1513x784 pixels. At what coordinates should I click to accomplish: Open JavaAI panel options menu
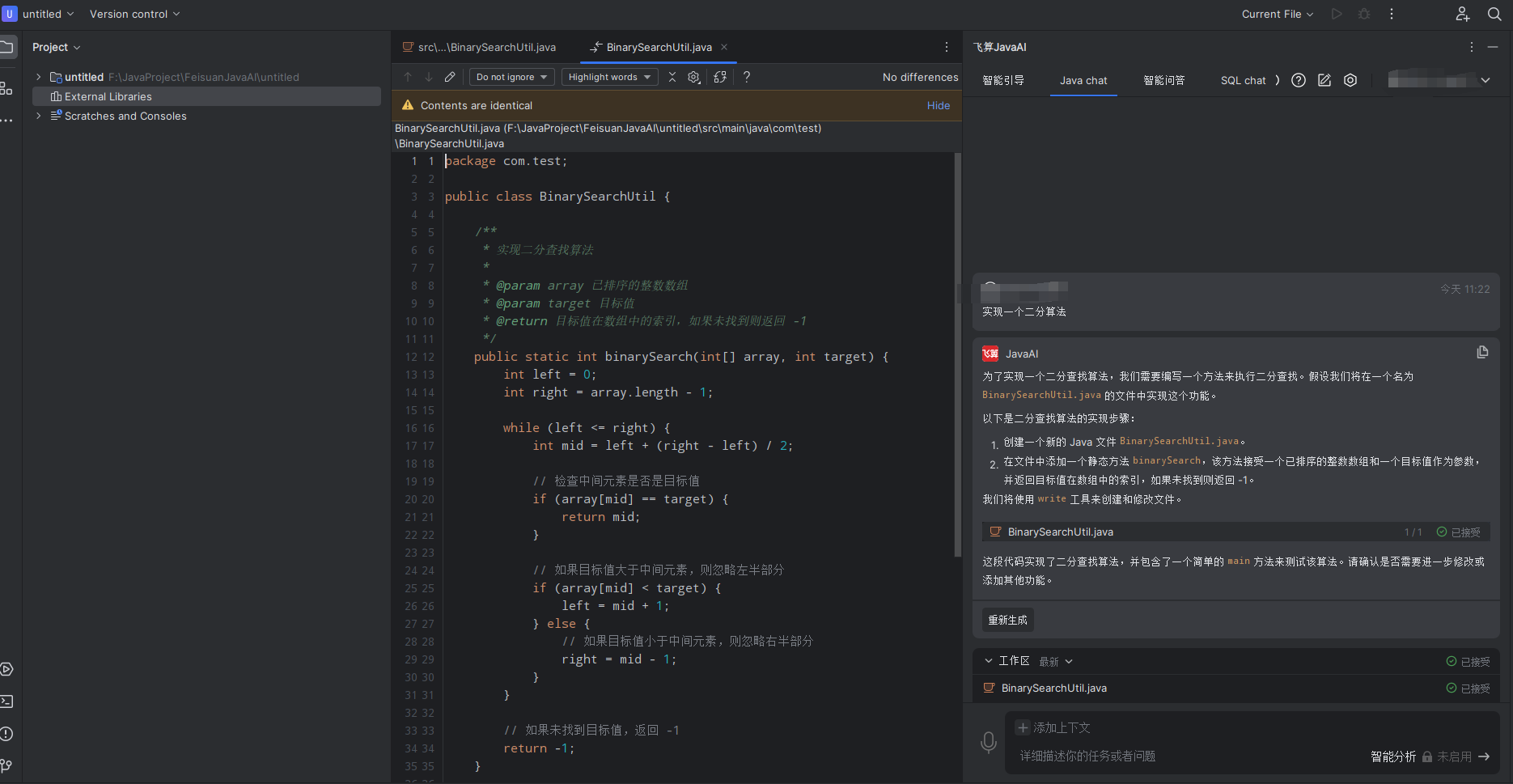(x=1472, y=47)
